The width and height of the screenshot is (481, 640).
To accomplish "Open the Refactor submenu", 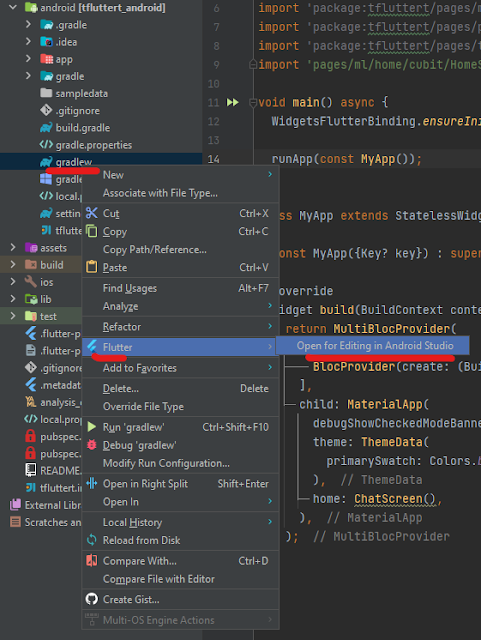I will click(x=180, y=327).
